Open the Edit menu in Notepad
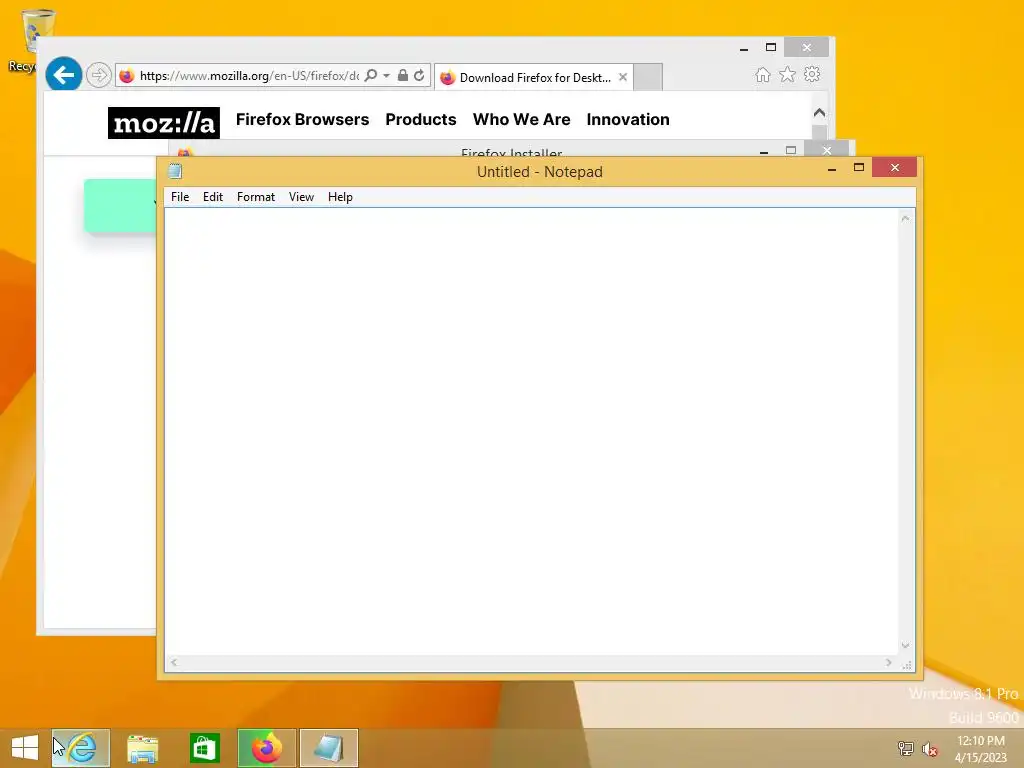 [213, 197]
